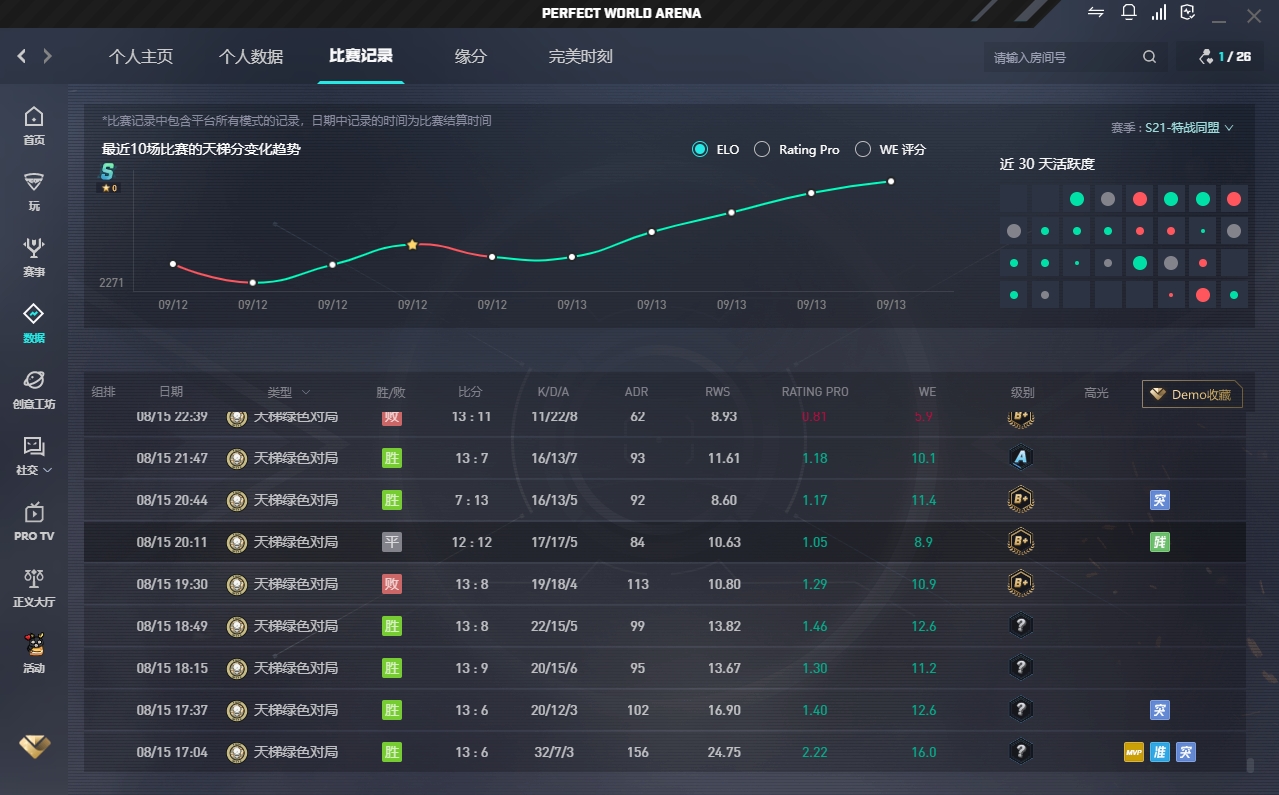Click the diamond VIP icon at sidebar bottom
Viewport: 1279px width, 795px height.
pyautogui.click(x=34, y=746)
